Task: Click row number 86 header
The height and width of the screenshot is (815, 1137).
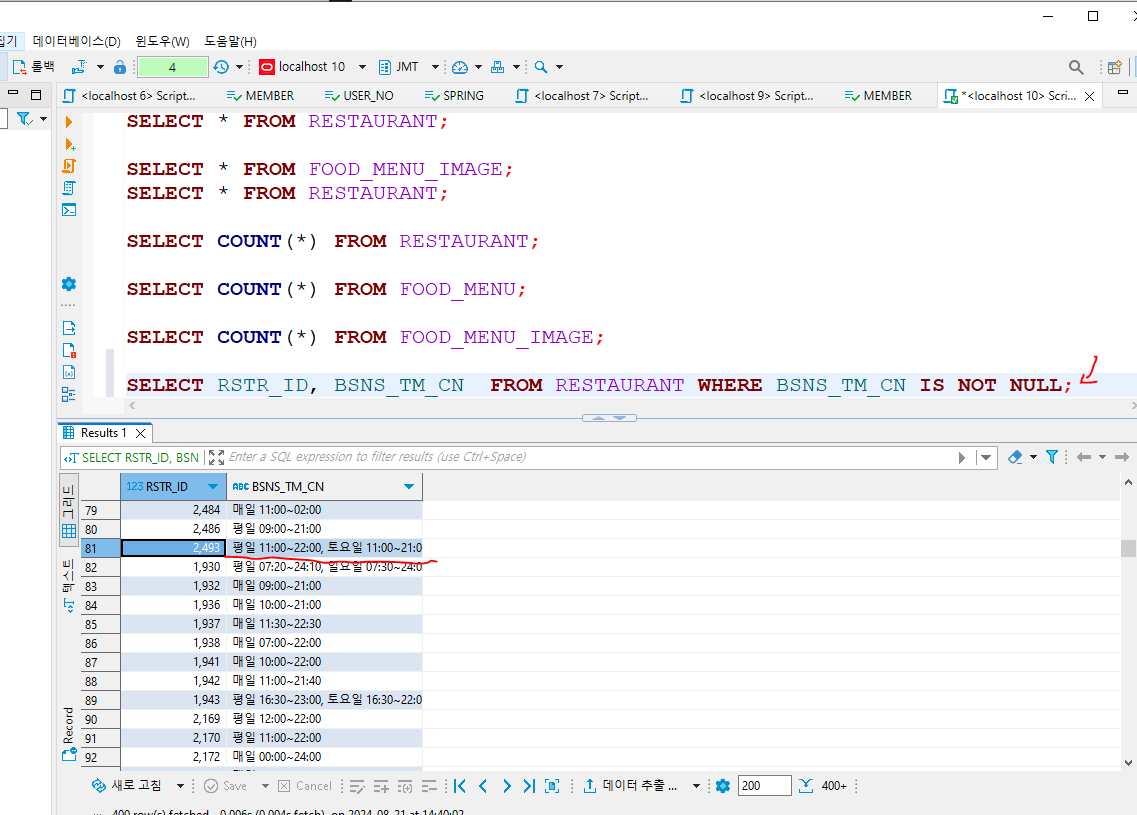Action: pyautogui.click(x=100, y=643)
